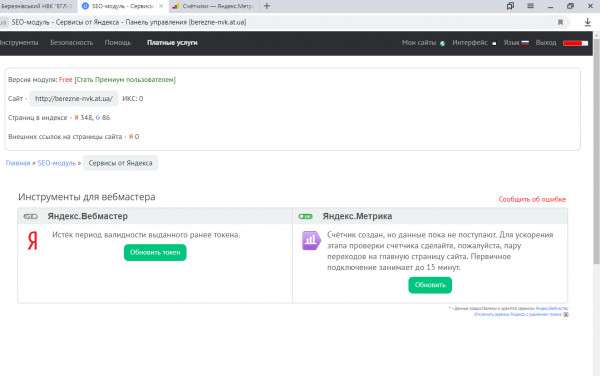The image size is (600, 376).
Task: Click Free version label
Action: click(65, 80)
